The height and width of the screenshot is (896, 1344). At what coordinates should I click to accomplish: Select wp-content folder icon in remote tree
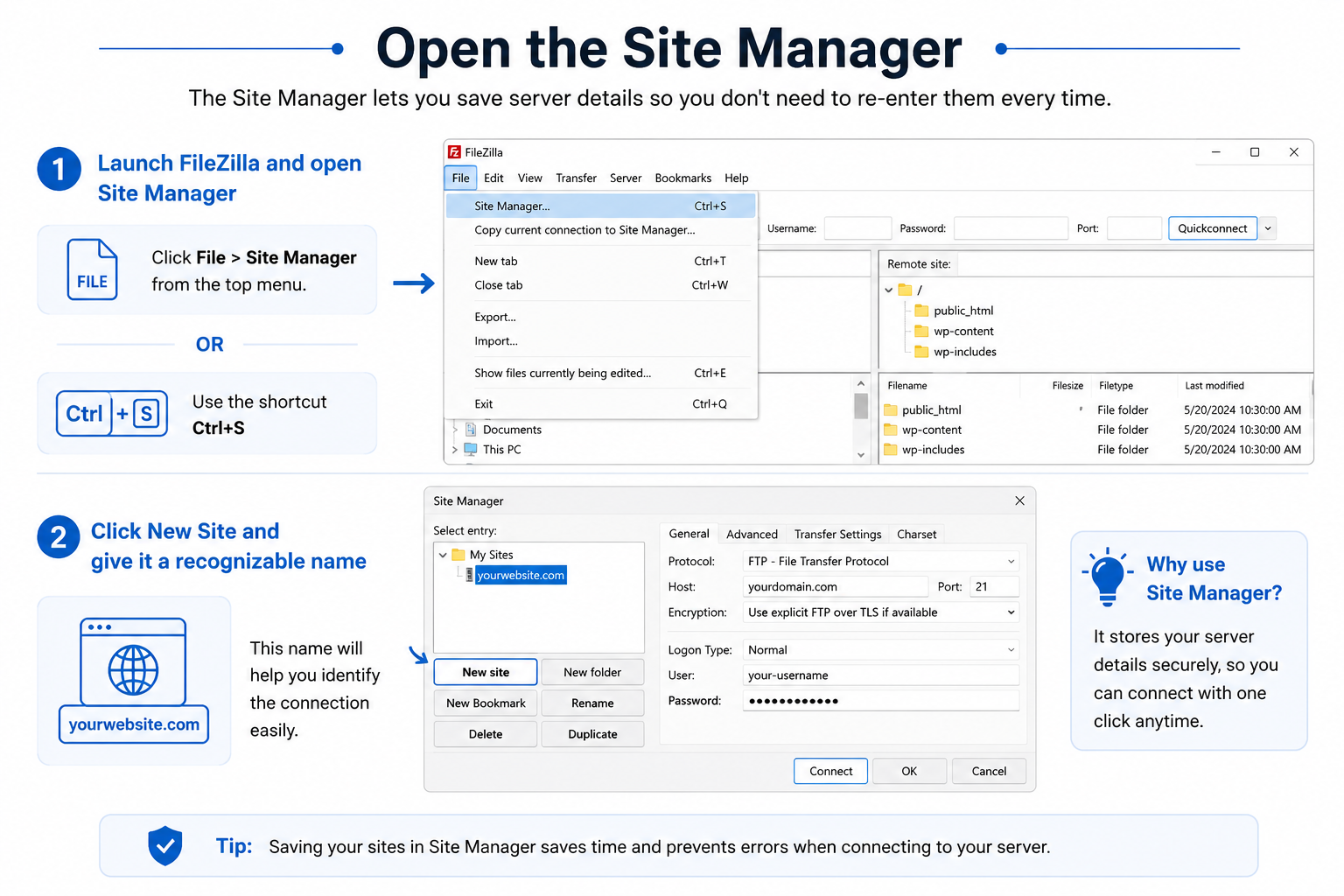(x=921, y=331)
